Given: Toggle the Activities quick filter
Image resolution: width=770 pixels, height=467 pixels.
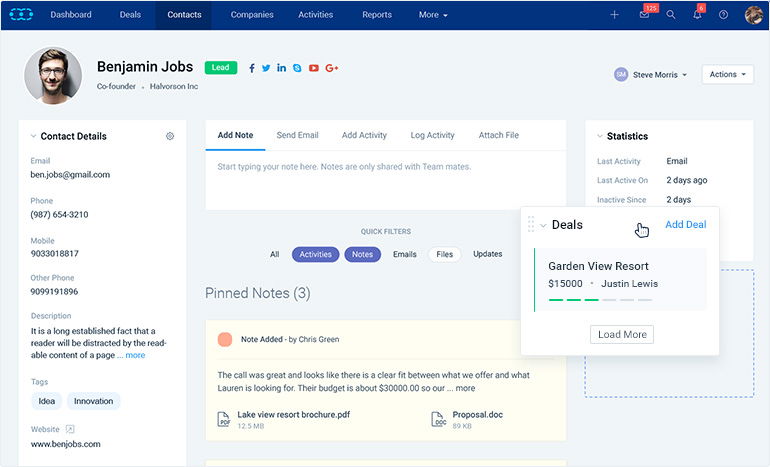Looking at the screenshot, I should click(x=315, y=254).
